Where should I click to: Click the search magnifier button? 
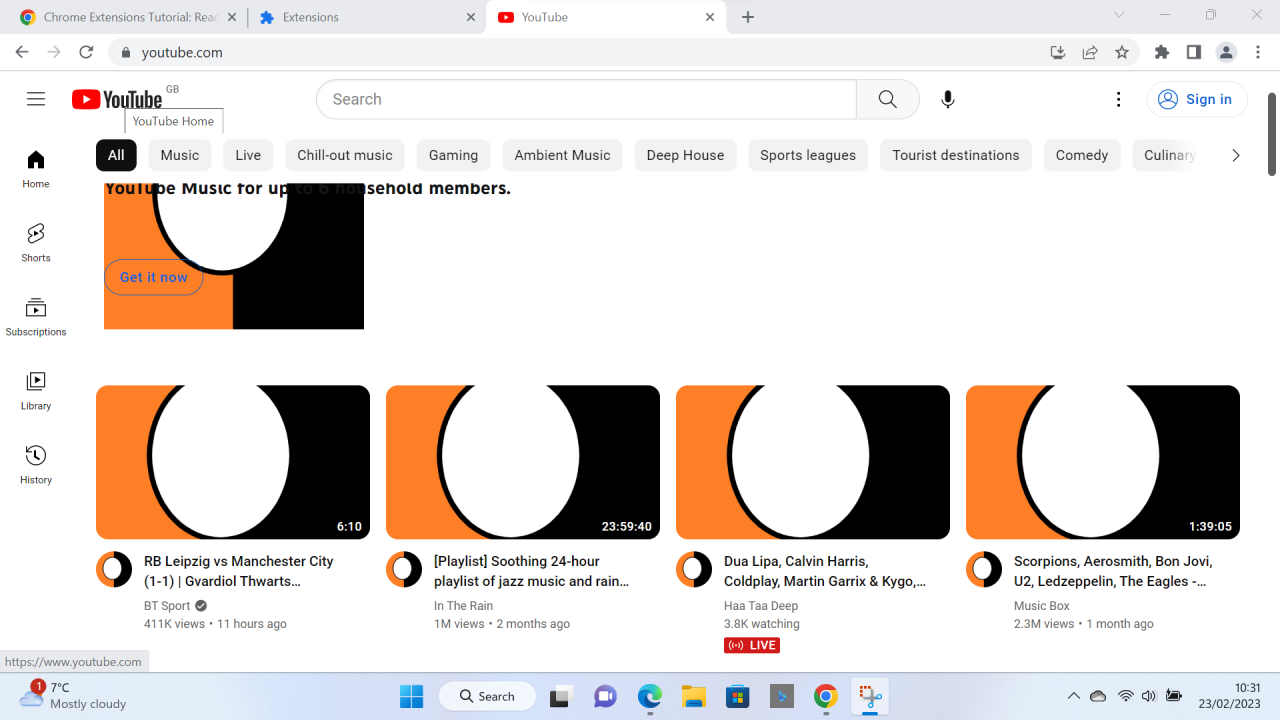tap(888, 99)
